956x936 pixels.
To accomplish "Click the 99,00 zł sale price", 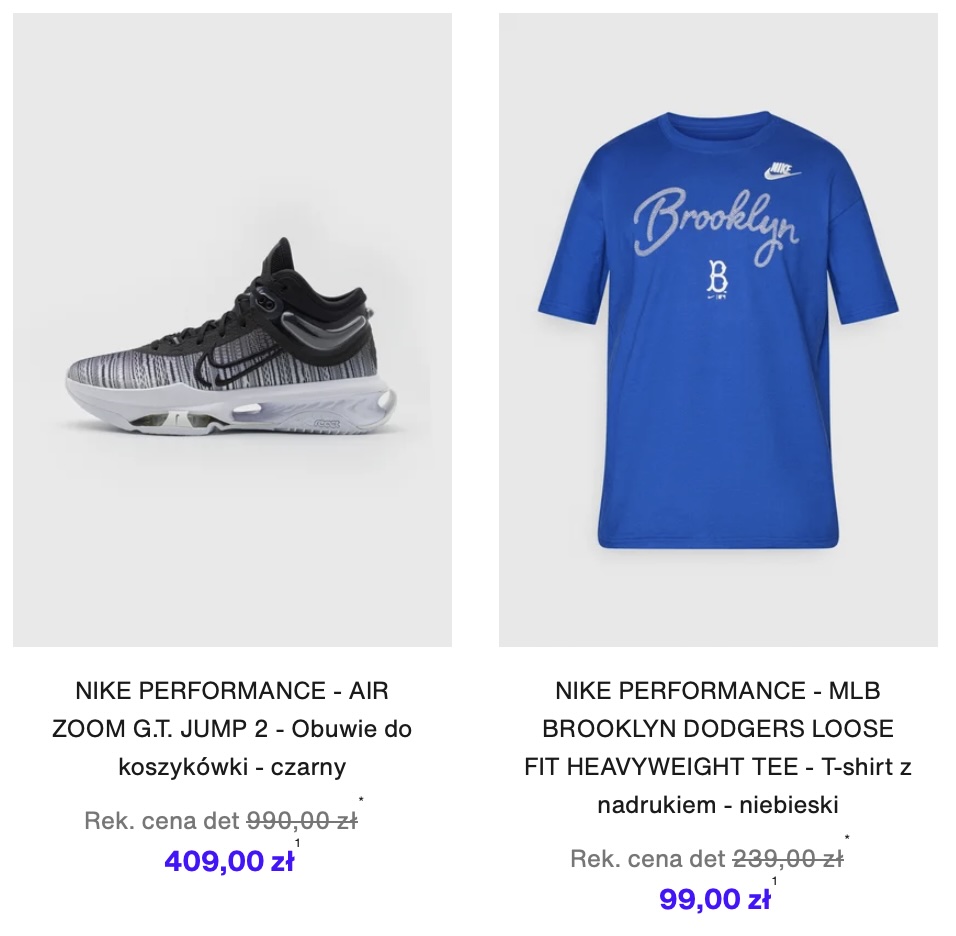I will point(715,899).
